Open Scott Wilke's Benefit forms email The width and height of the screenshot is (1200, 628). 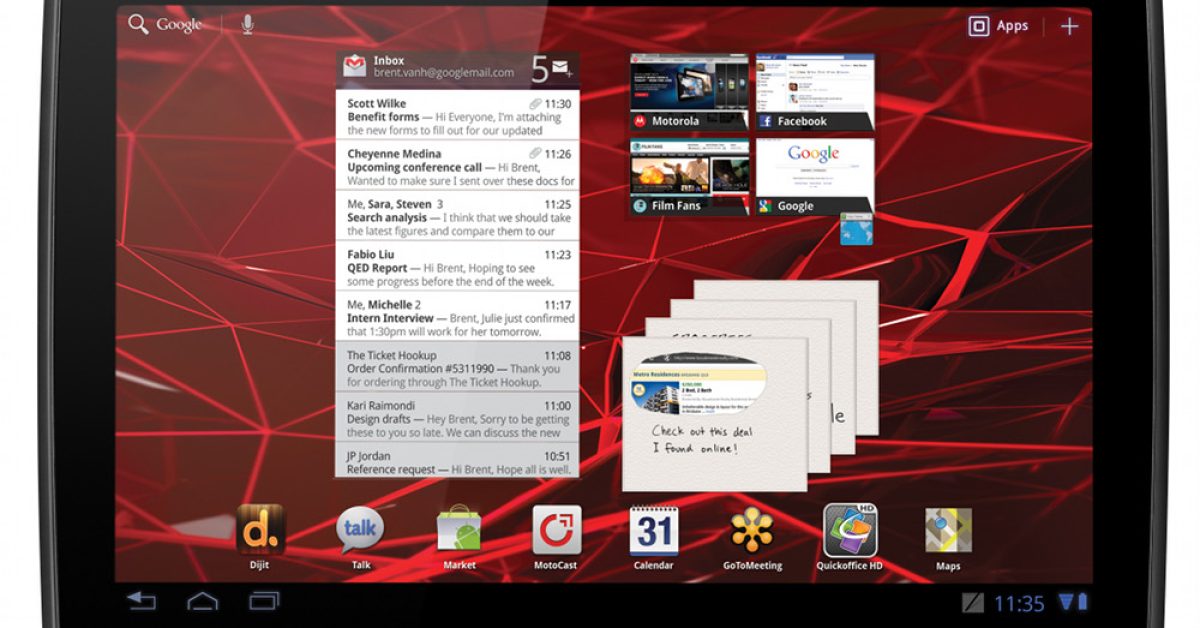[x=457, y=116]
